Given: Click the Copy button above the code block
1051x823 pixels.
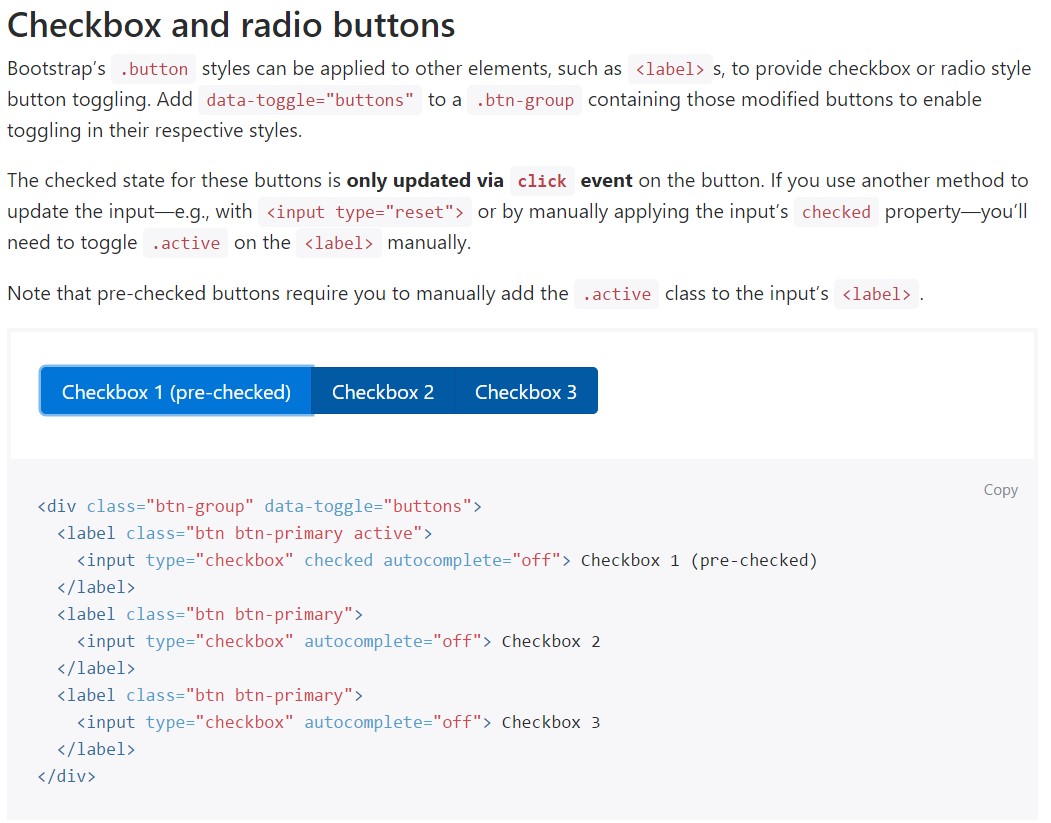Looking at the screenshot, I should 1000,489.
